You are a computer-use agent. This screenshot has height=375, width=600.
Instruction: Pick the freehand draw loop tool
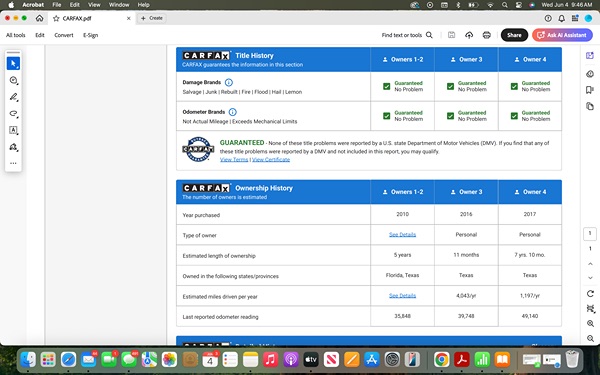click(13, 114)
